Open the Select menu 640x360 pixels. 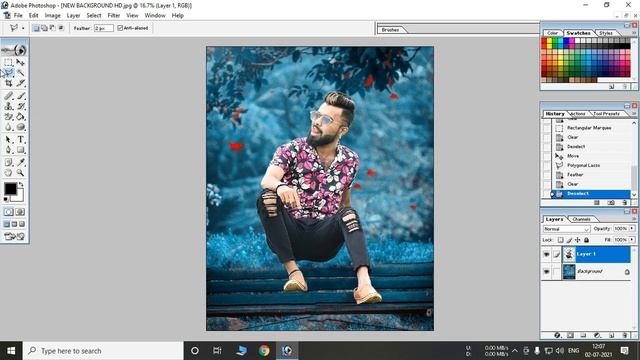(93, 16)
